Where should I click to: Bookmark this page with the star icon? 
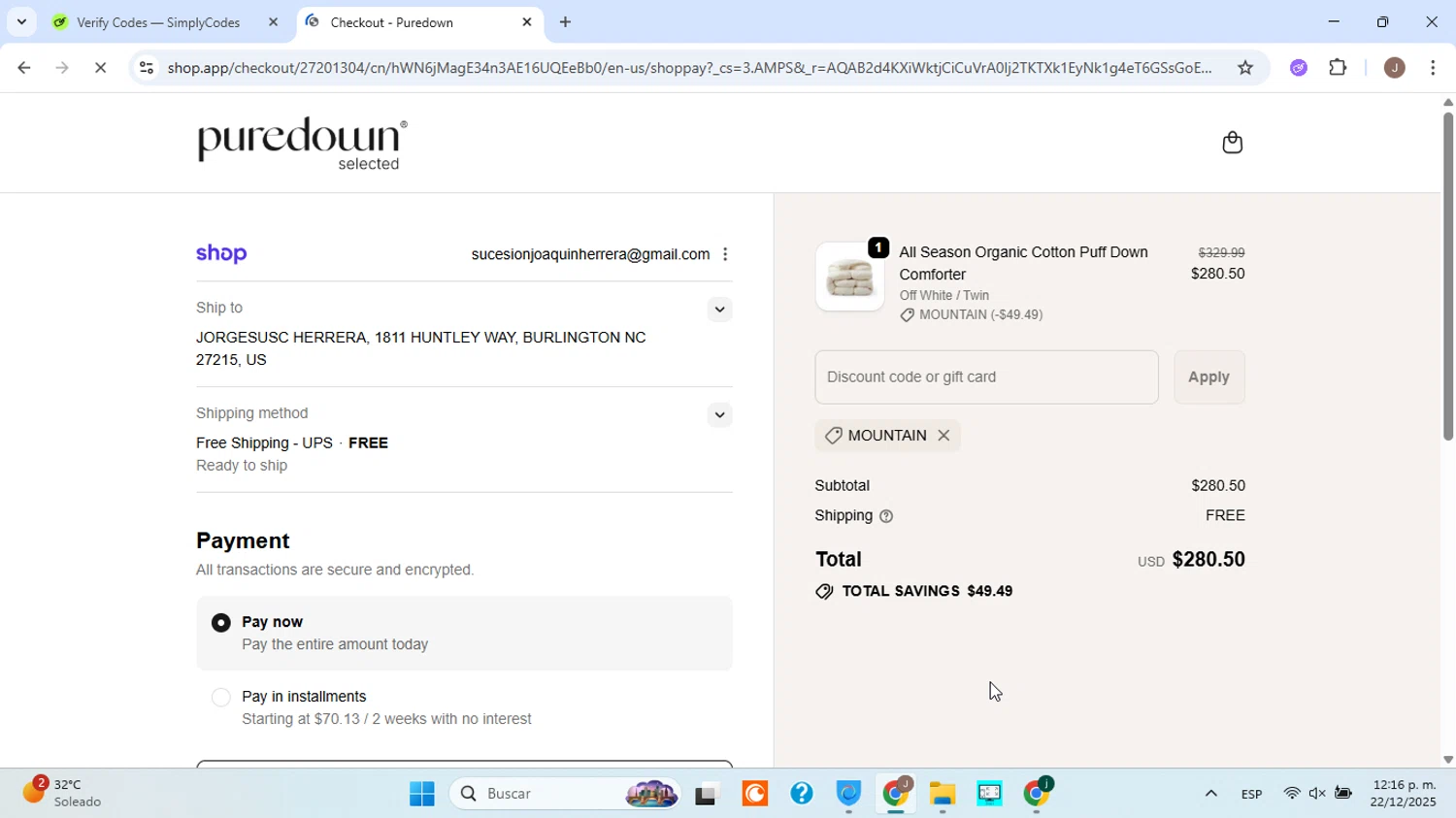coord(1245,68)
